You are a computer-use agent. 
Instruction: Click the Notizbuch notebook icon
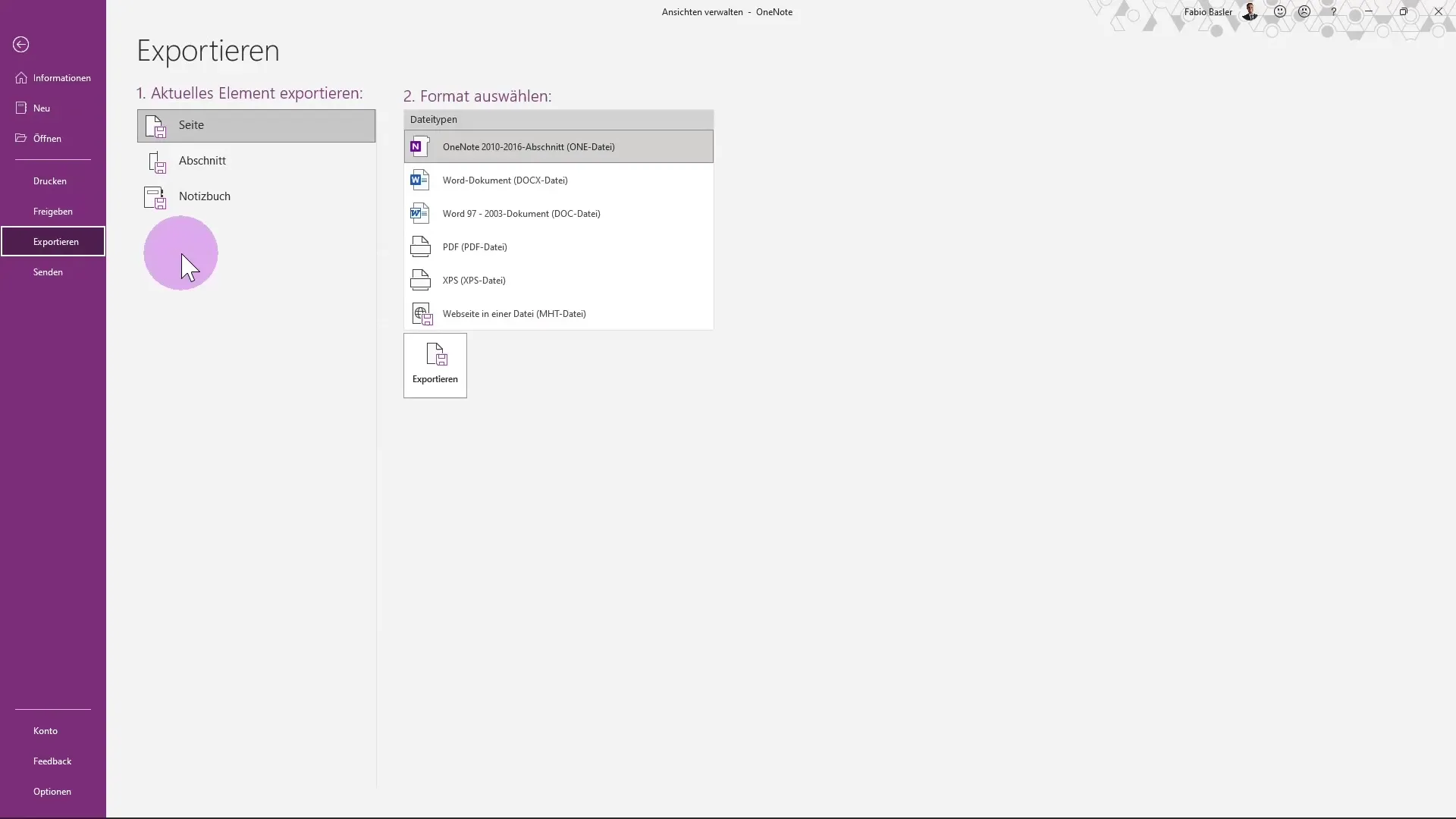(x=155, y=197)
